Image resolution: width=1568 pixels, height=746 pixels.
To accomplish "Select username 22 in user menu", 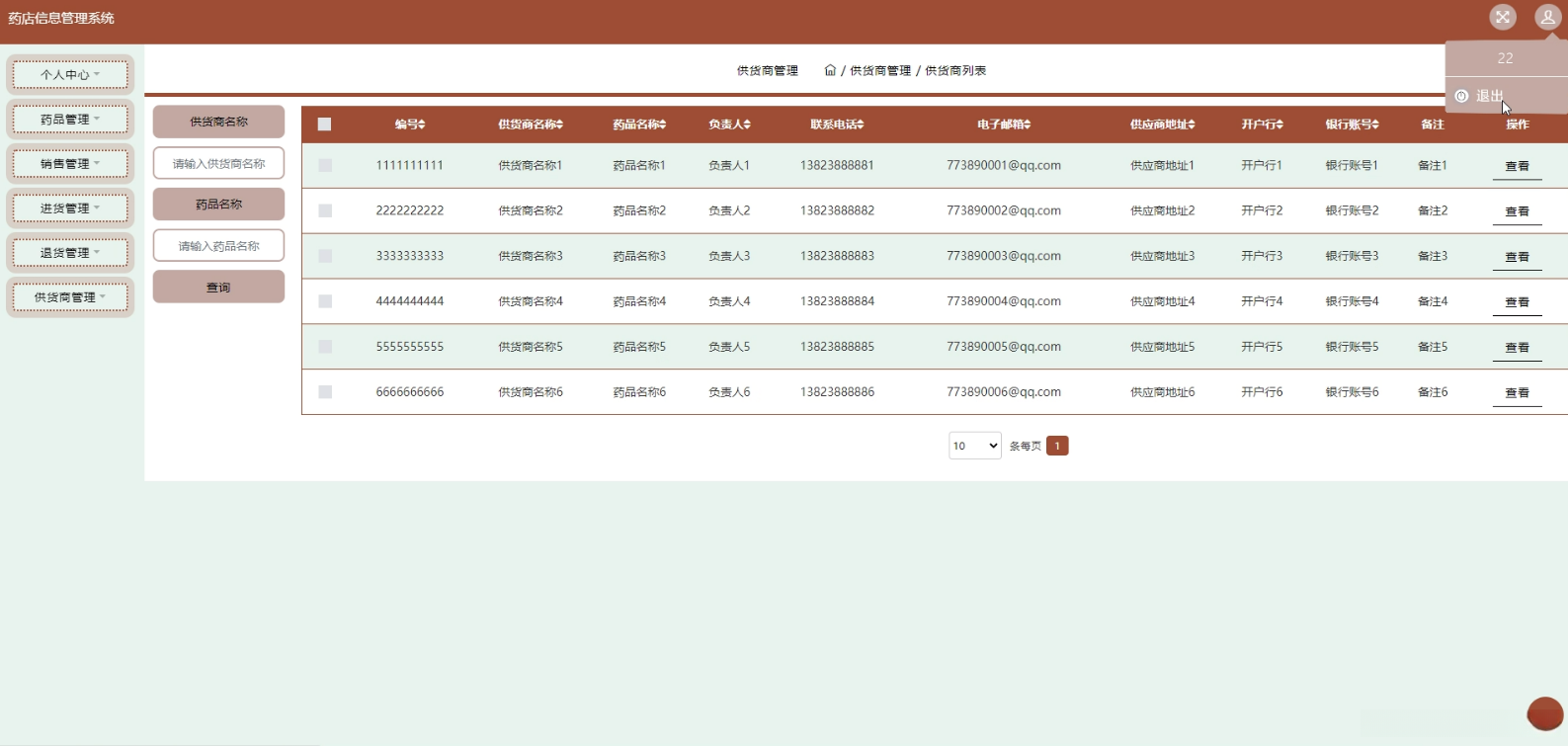I will point(1505,58).
